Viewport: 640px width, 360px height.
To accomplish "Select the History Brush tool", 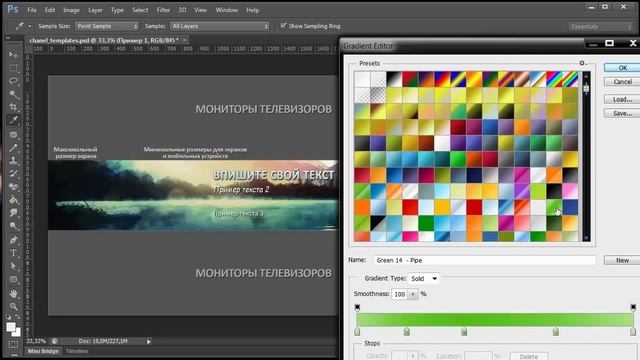I will pyautogui.click(x=13, y=173).
